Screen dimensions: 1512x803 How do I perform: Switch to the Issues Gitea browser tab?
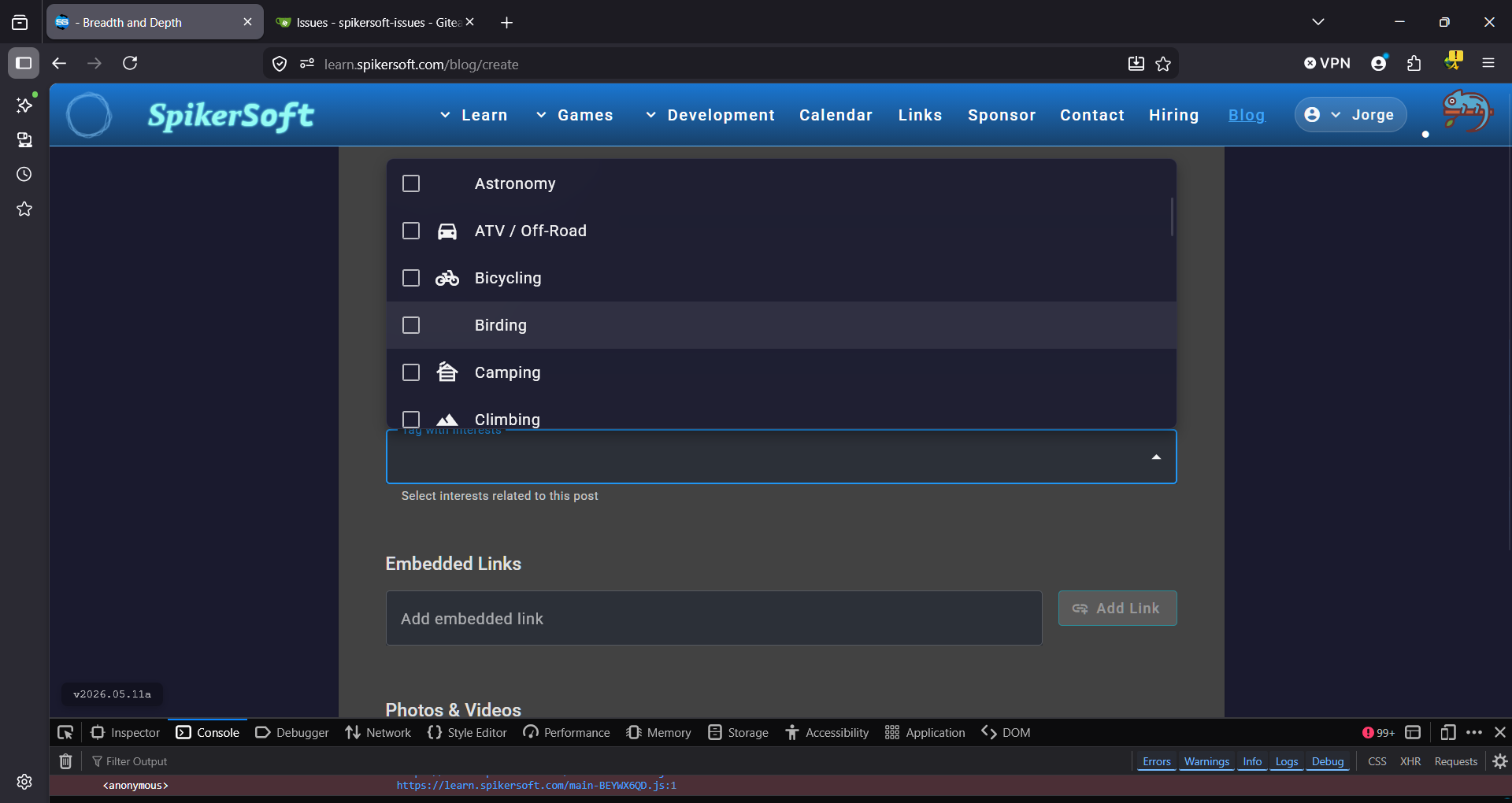pos(375,23)
